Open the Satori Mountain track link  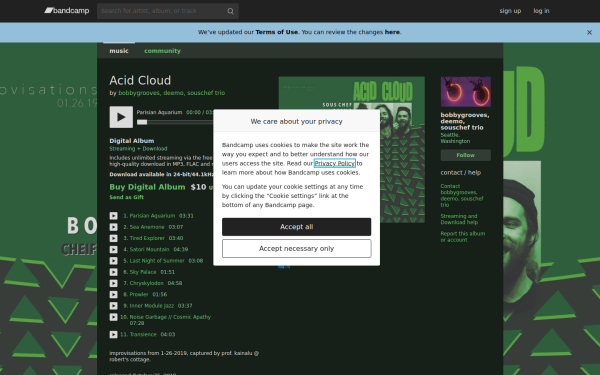pos(149,249)
